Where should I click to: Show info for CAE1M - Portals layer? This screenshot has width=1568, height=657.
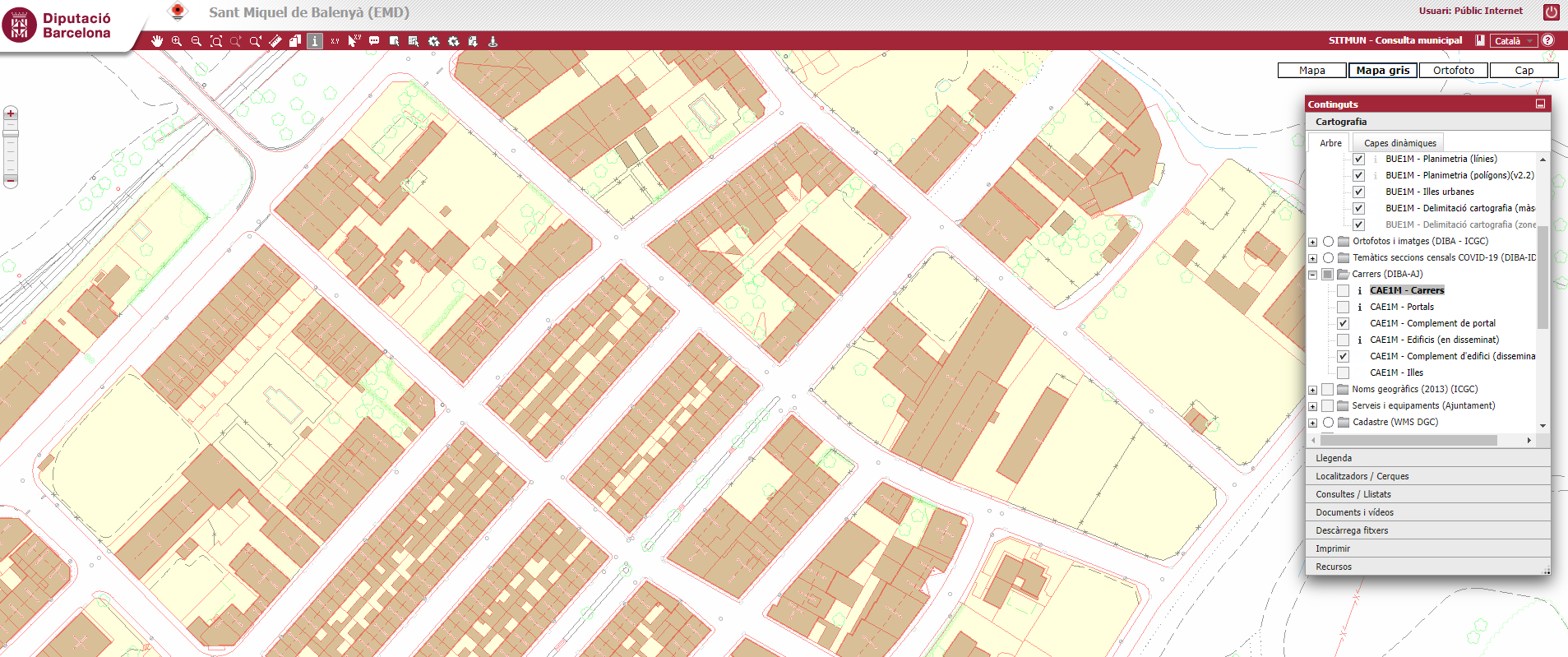[1359, 307]
